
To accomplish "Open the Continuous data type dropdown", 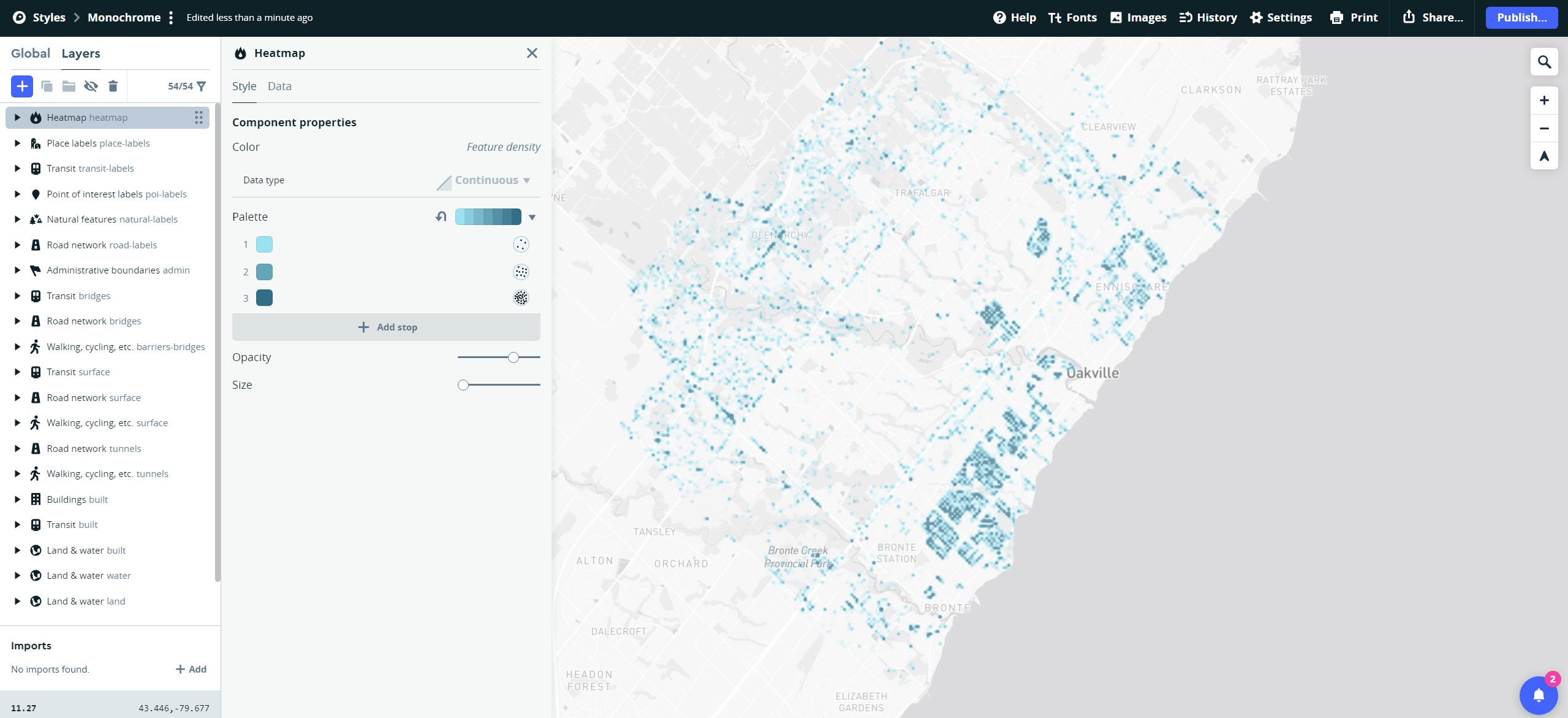I will pos(492,180).
